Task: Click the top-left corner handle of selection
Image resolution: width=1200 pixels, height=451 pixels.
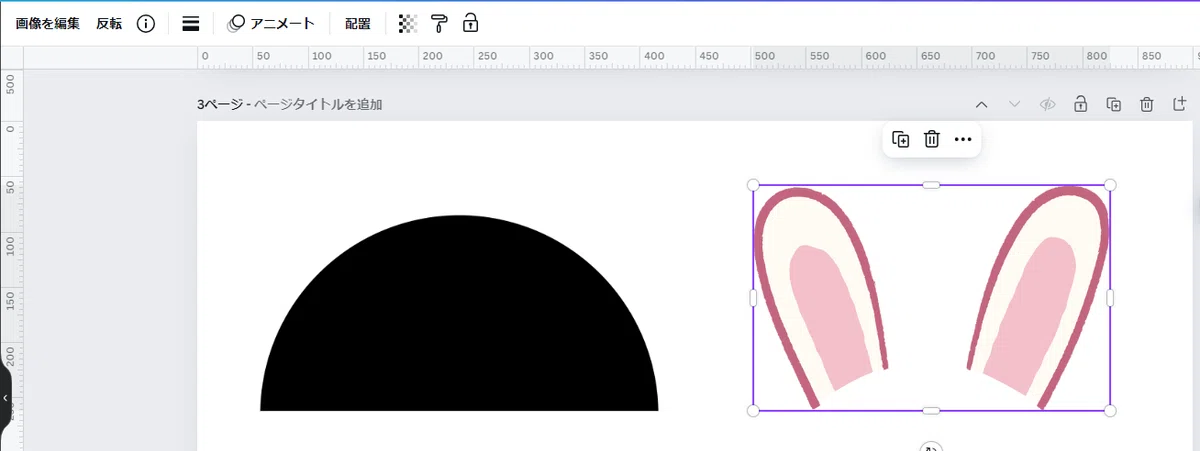Action: click(753, 185)
